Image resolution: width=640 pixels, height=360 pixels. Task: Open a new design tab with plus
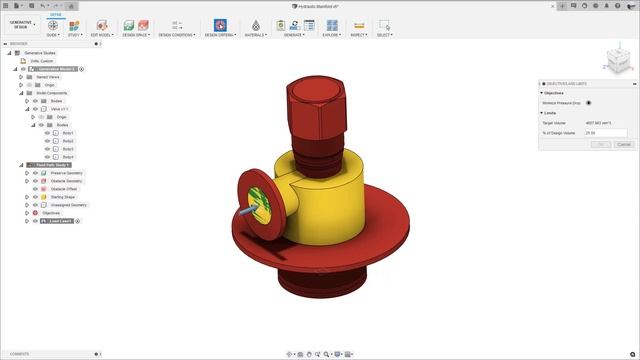coord(562,6)
